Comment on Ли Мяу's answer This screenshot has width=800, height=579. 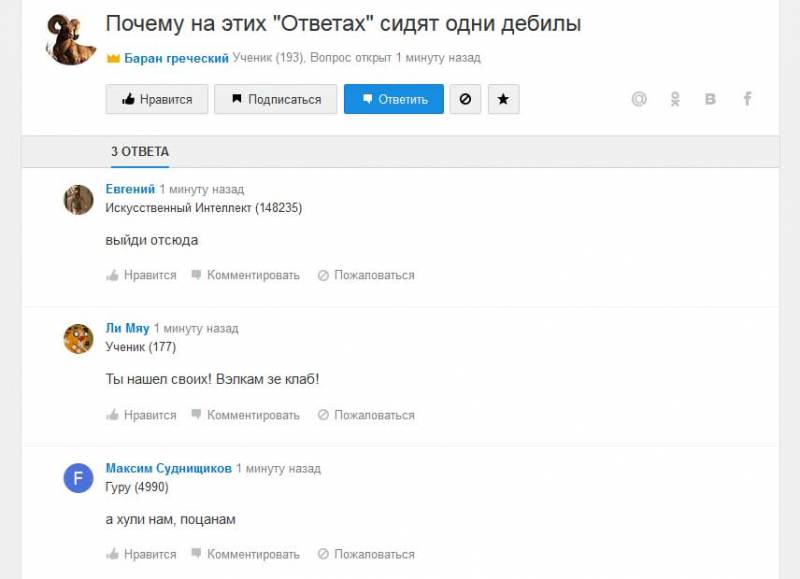(245, 415)
